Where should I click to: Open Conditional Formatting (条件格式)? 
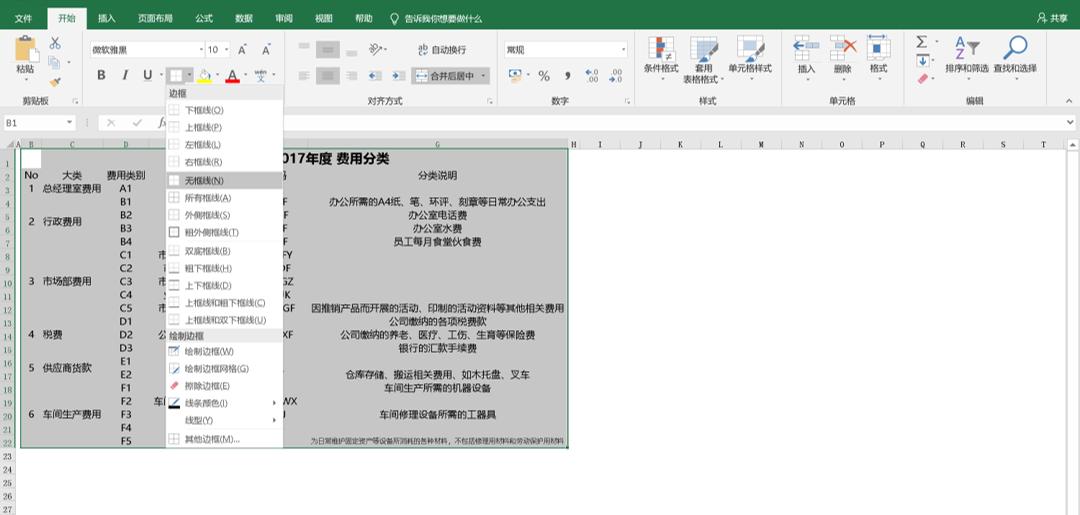[x=661, y=57]
